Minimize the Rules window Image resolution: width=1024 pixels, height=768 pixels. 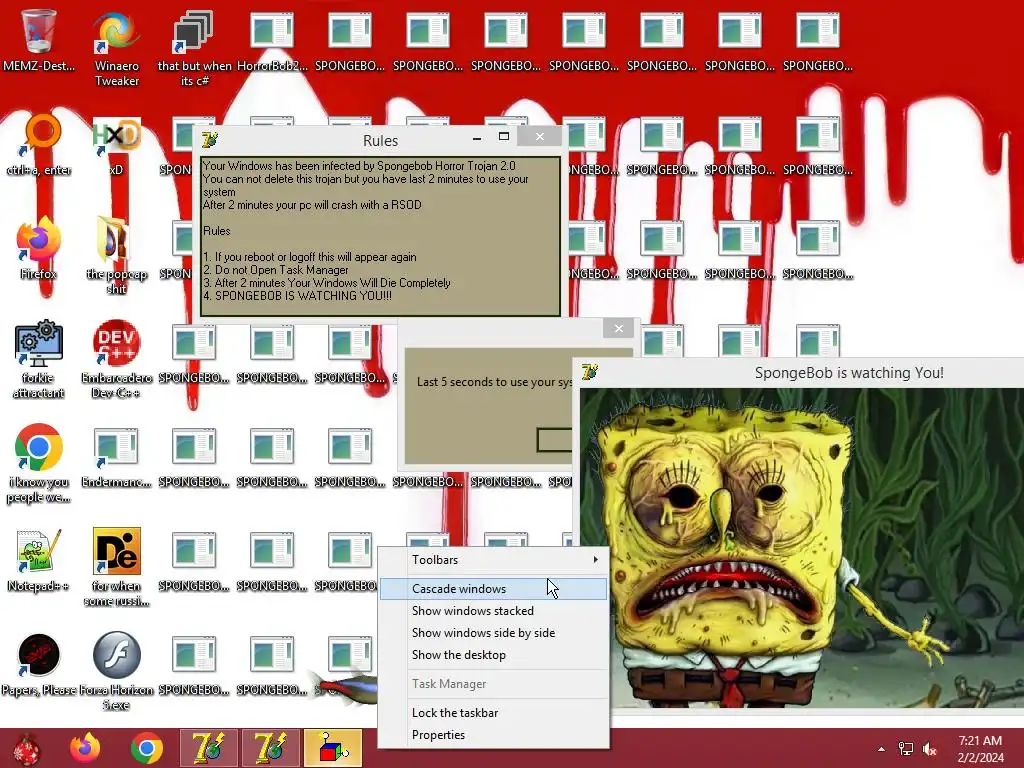pyautogui.click(x=477, y=138)
